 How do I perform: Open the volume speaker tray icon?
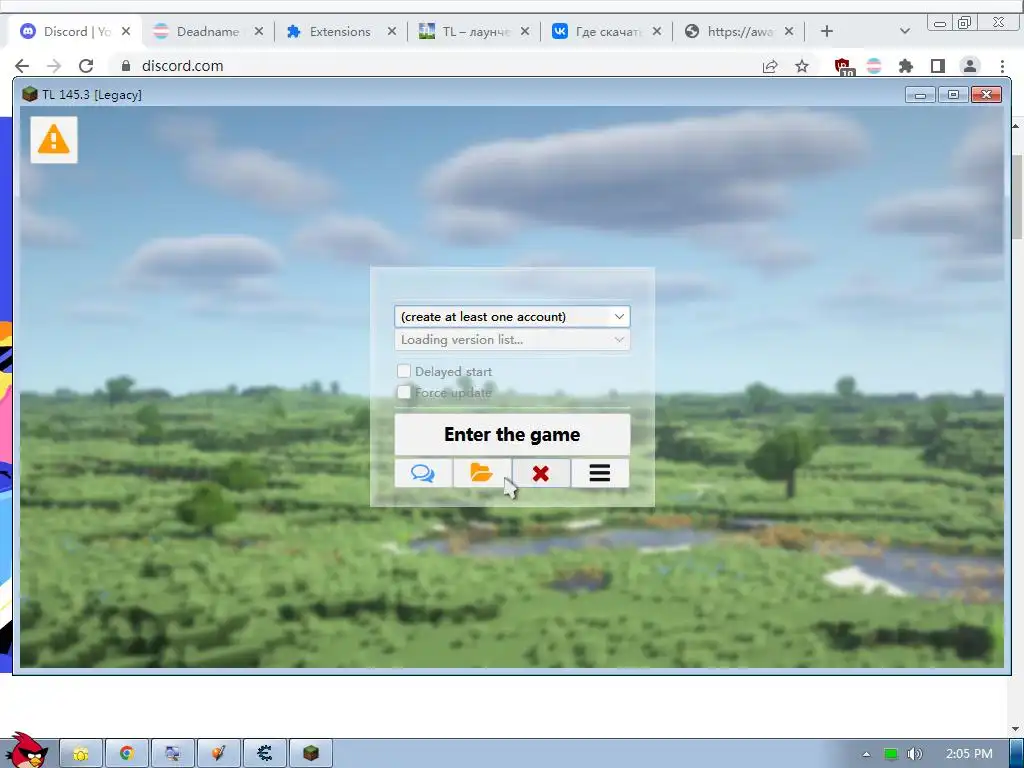(915, 754)
